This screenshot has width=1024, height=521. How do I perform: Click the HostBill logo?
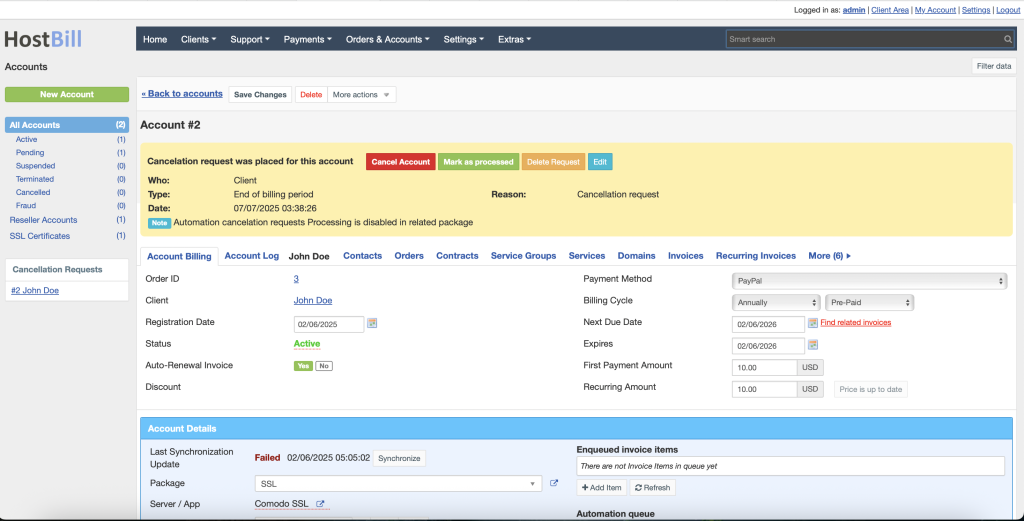pyautogui.click(x=43, y=39)
